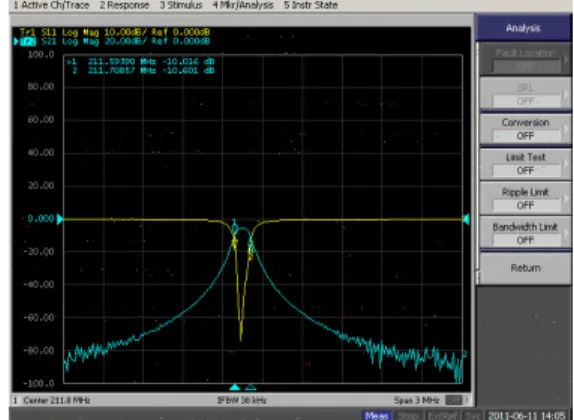Click the date and time 2011-06-11 14:05
This screenshot has width=574, height=420.
[x=527, y=416]
